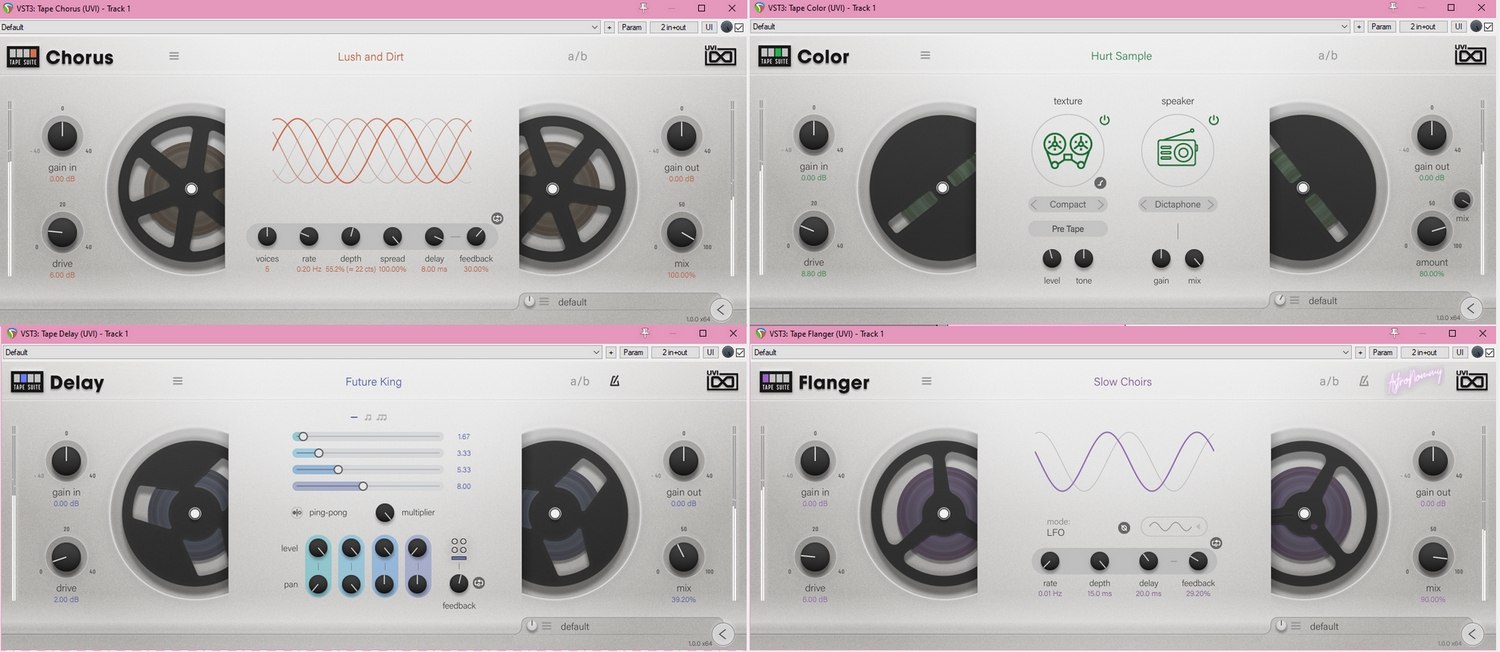The image size is (1500, 652).
Task: Click the 1.67 delay time slider handle
Action: (x=303, y=437)
